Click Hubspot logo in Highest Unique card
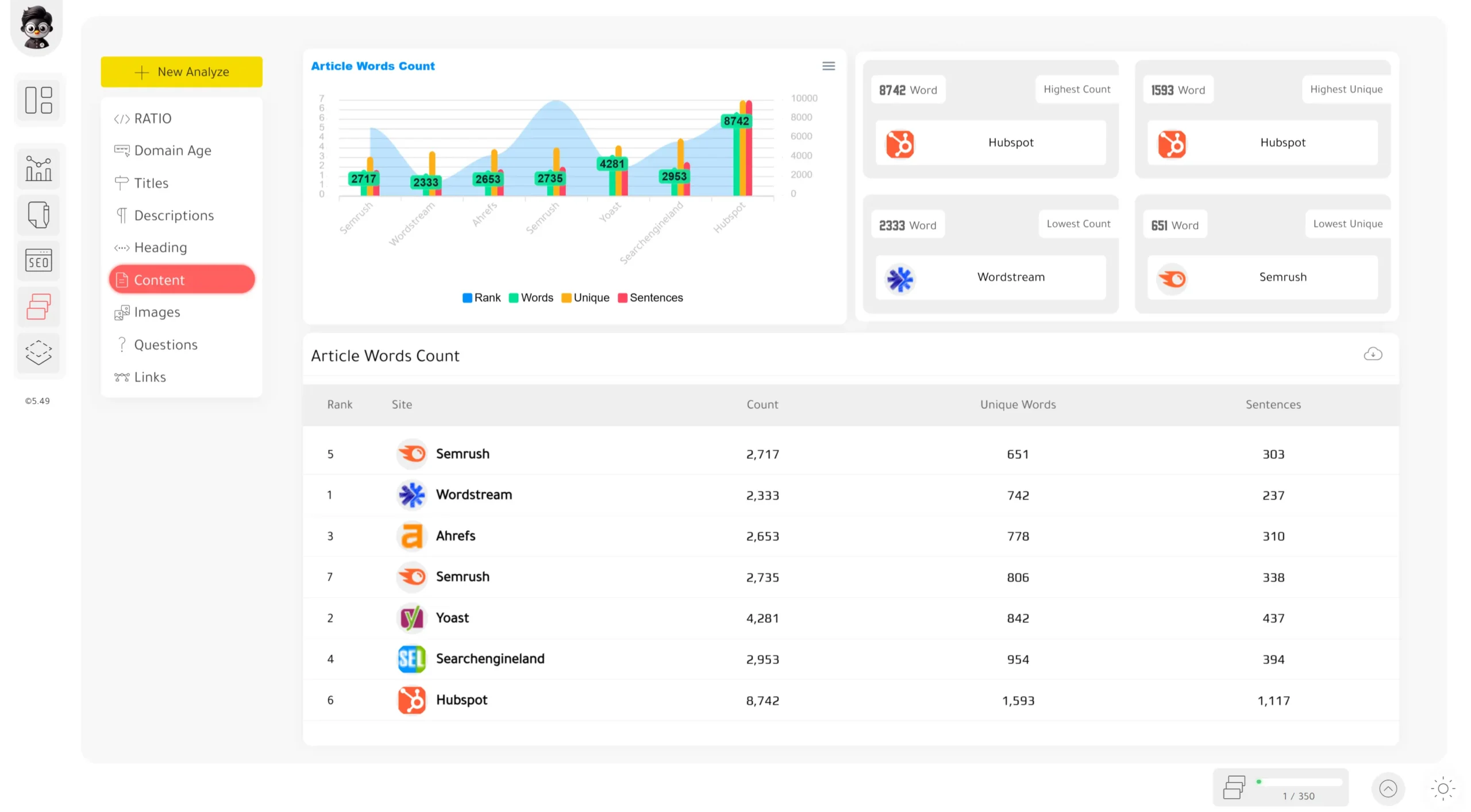1471x812 pixels. pyautogui.click(x=1172, y=144)
